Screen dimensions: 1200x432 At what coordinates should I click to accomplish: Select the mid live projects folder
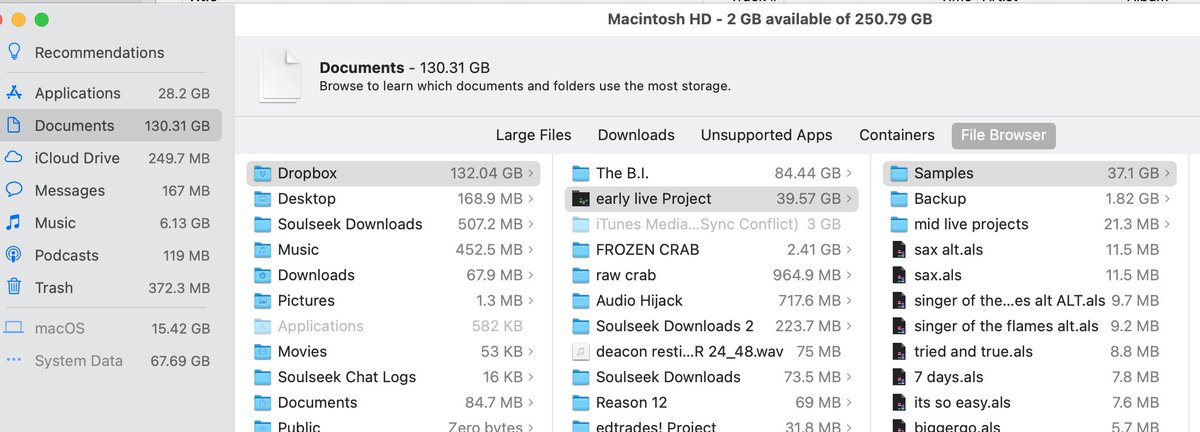coord(1029,224)
